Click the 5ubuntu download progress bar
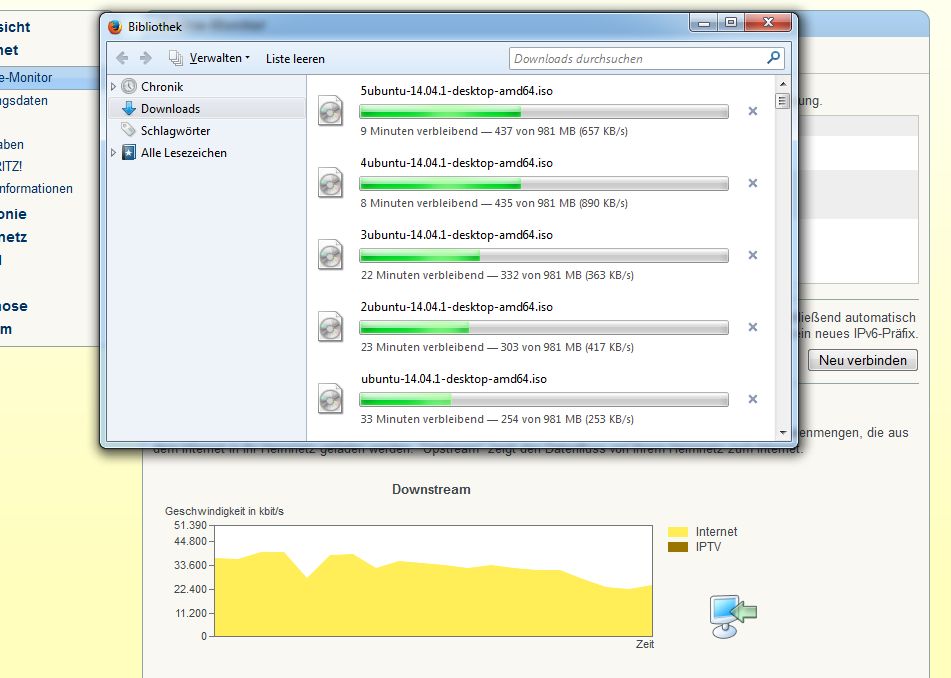The image size is (951, 678). pos(544,112)
